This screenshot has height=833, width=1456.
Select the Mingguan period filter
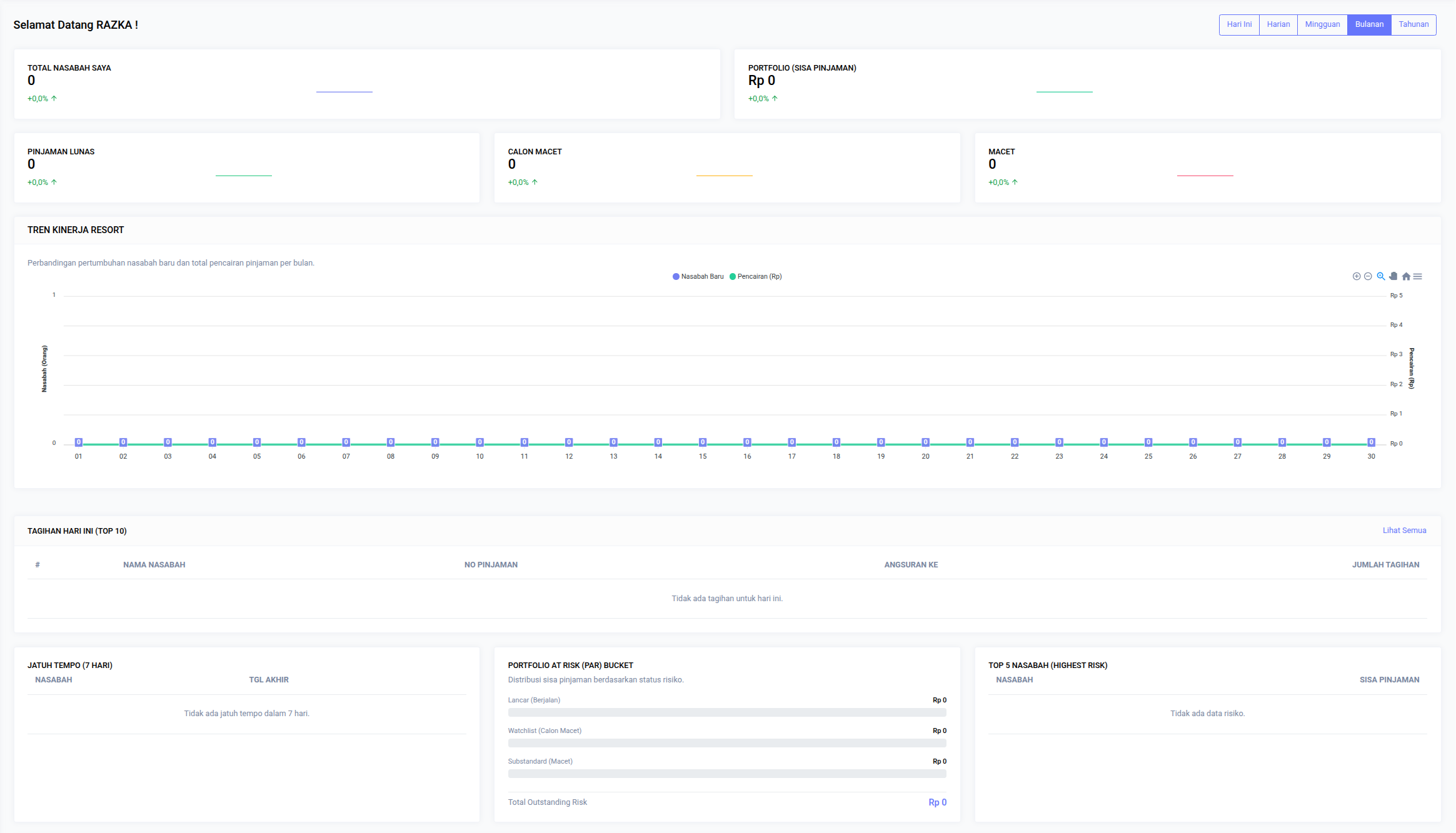[x=1322, y=24]
